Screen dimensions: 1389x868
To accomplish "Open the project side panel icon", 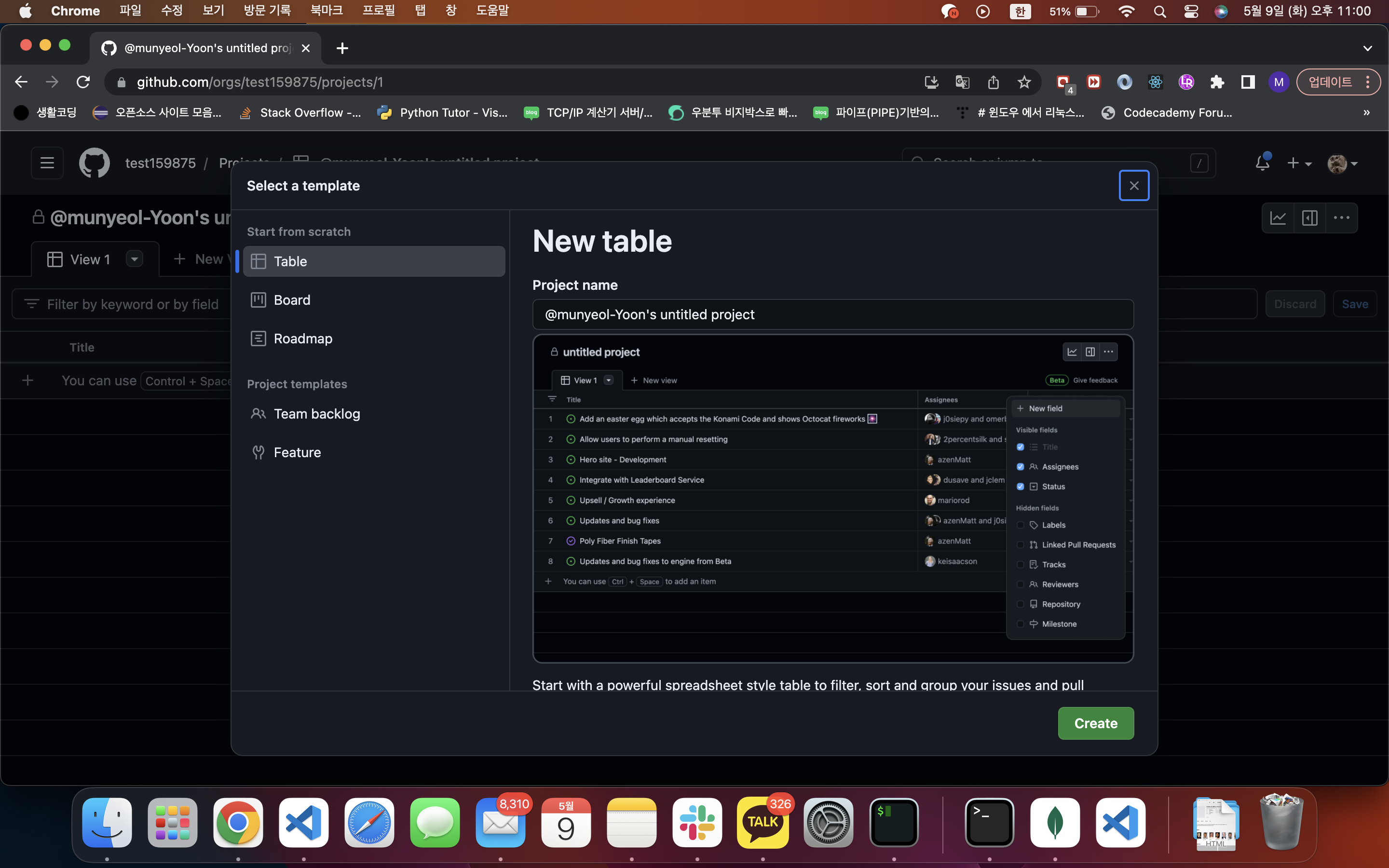I will tap(1310, 218).
